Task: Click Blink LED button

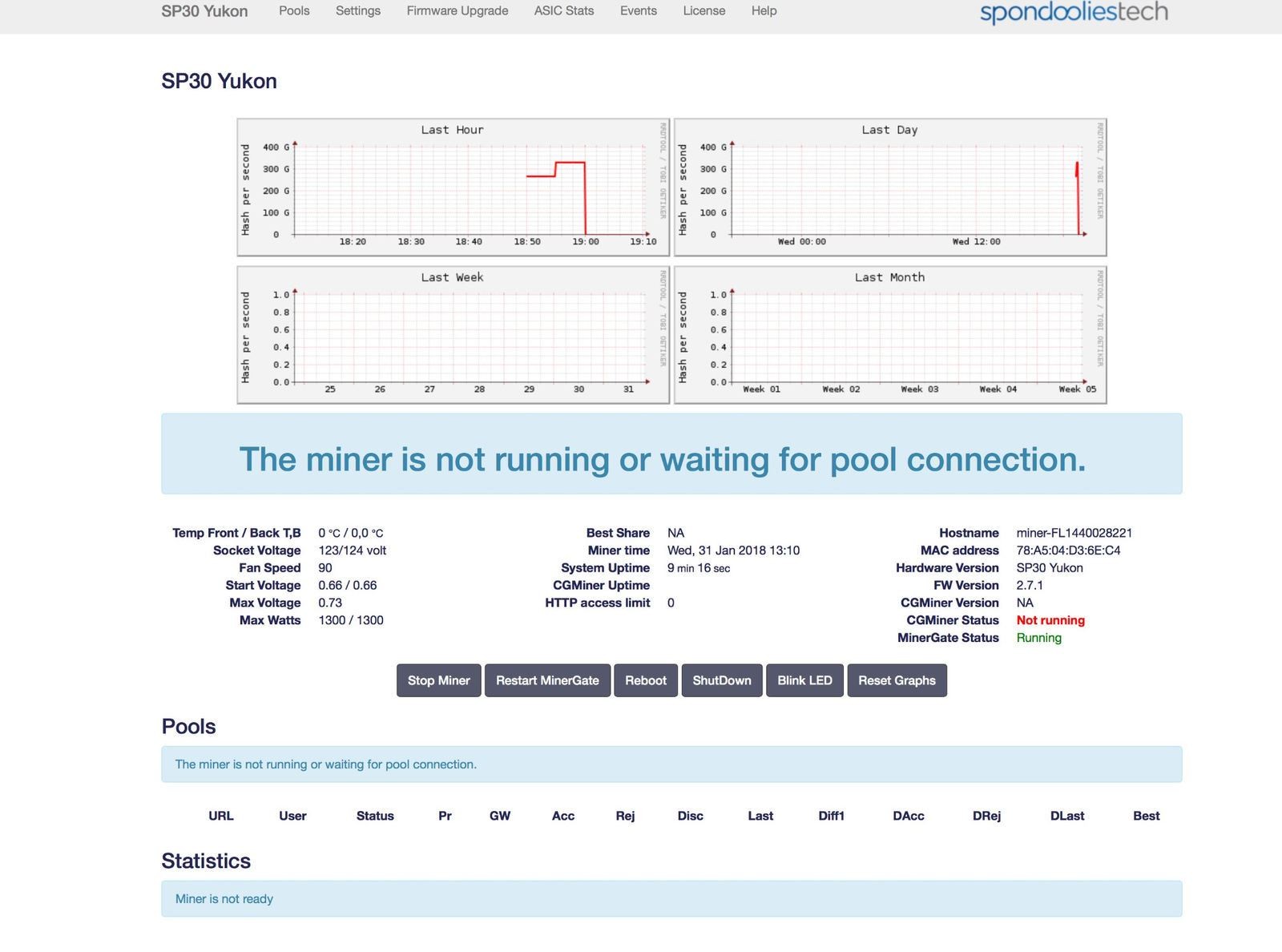Action: (x=804, y=680)
